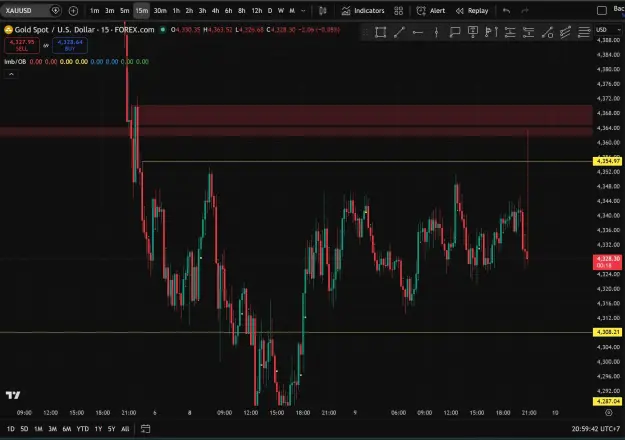This screenshot has width=625, height=440.
Task: Click the flag icon inside the XAUUSD box
Action: (55, 11)
